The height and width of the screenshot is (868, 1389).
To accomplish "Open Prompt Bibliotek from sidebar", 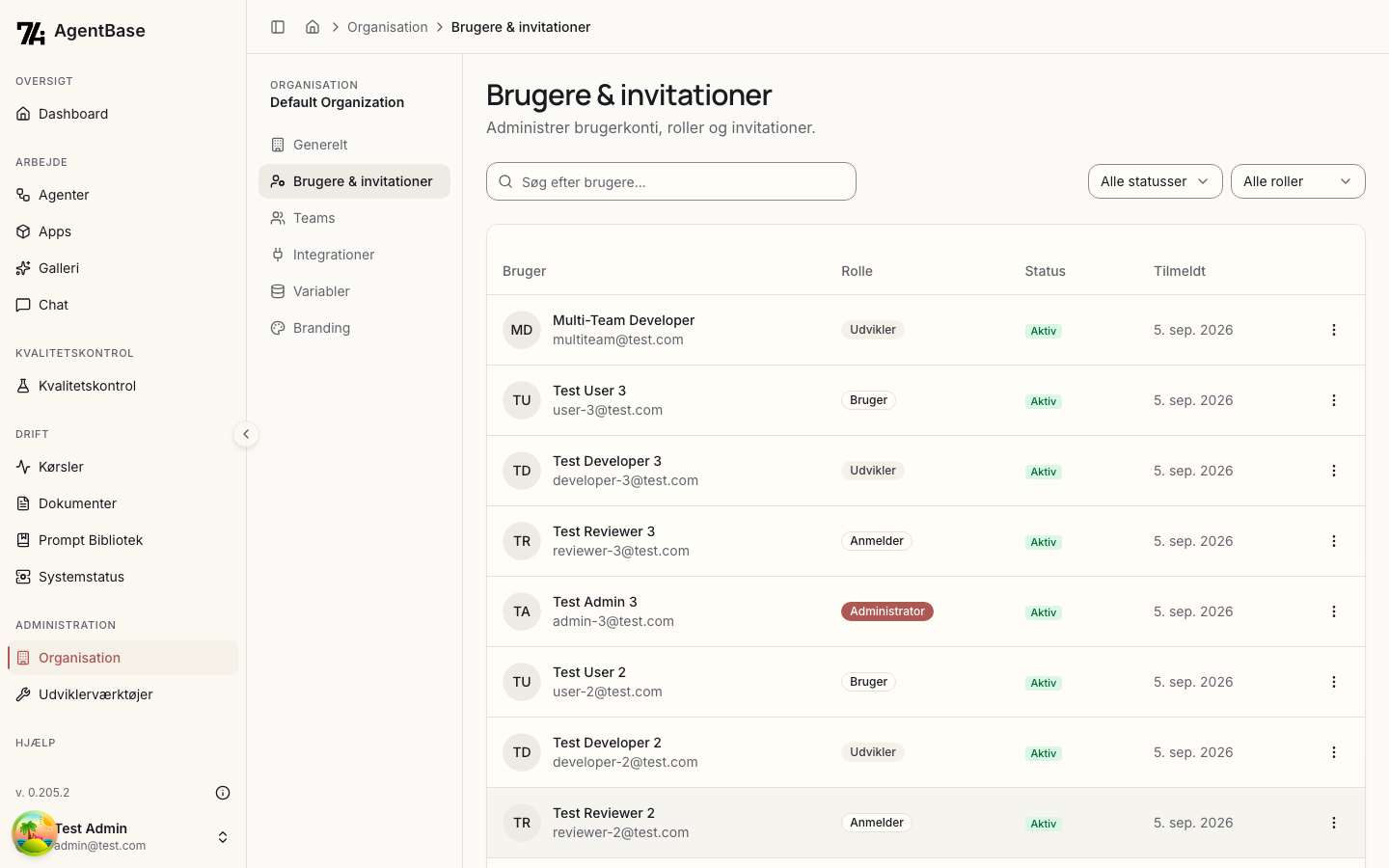I will point(123,540).
